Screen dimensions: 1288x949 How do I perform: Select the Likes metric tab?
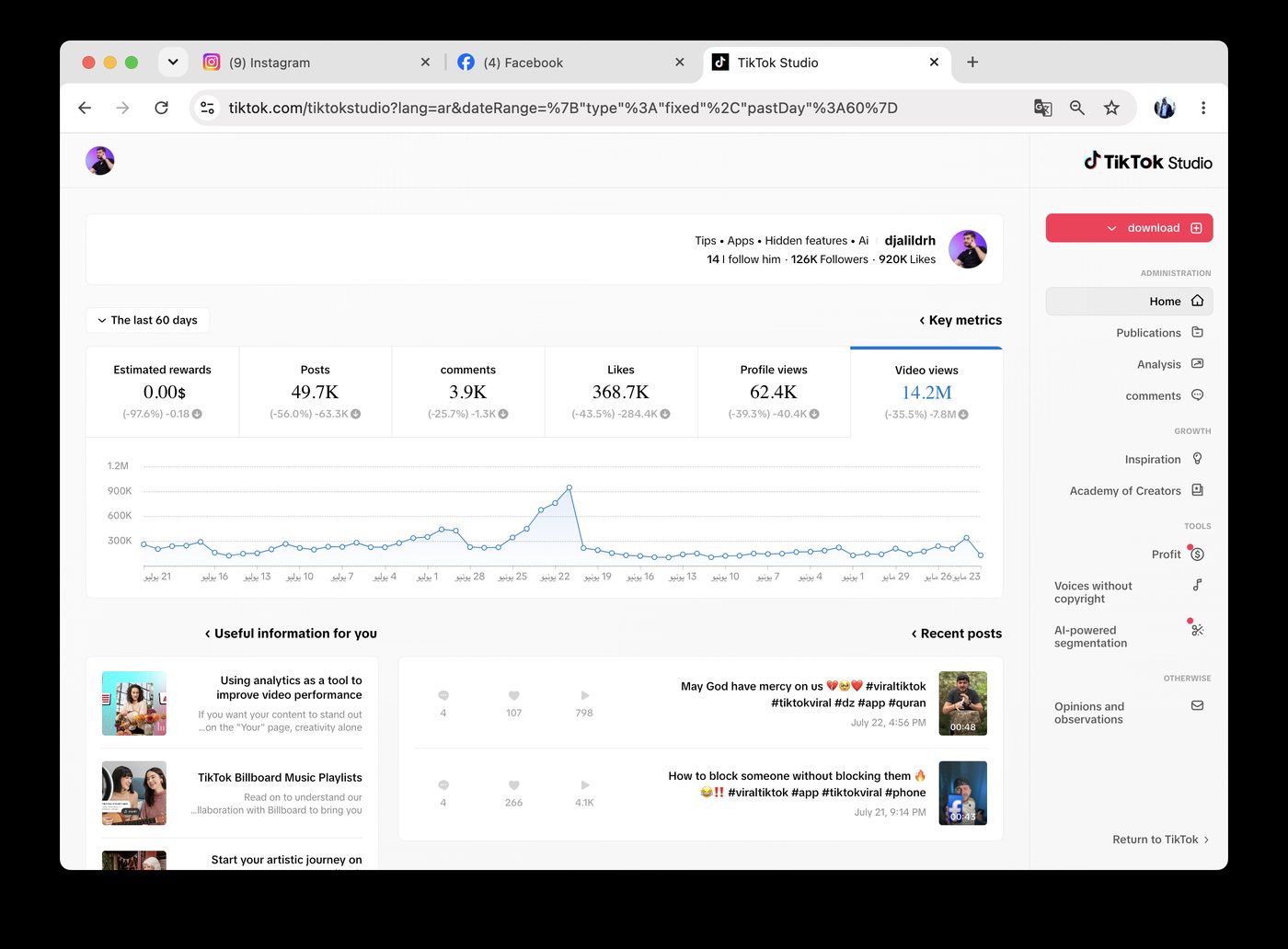pos(621,392)
